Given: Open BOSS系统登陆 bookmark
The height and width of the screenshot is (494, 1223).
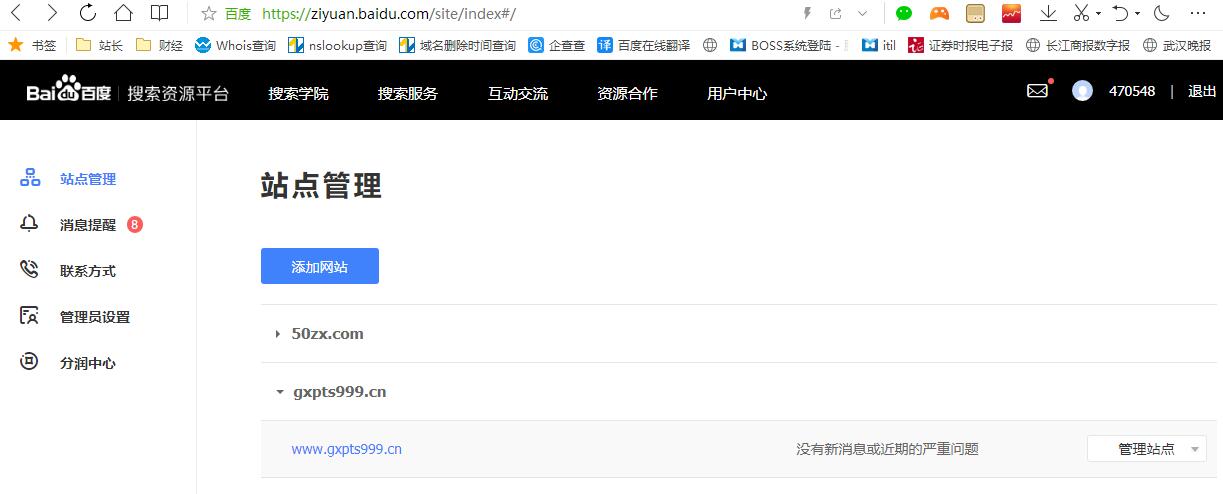Looking at the screenshot, I should pyautogui.click(x=789, y=45).
